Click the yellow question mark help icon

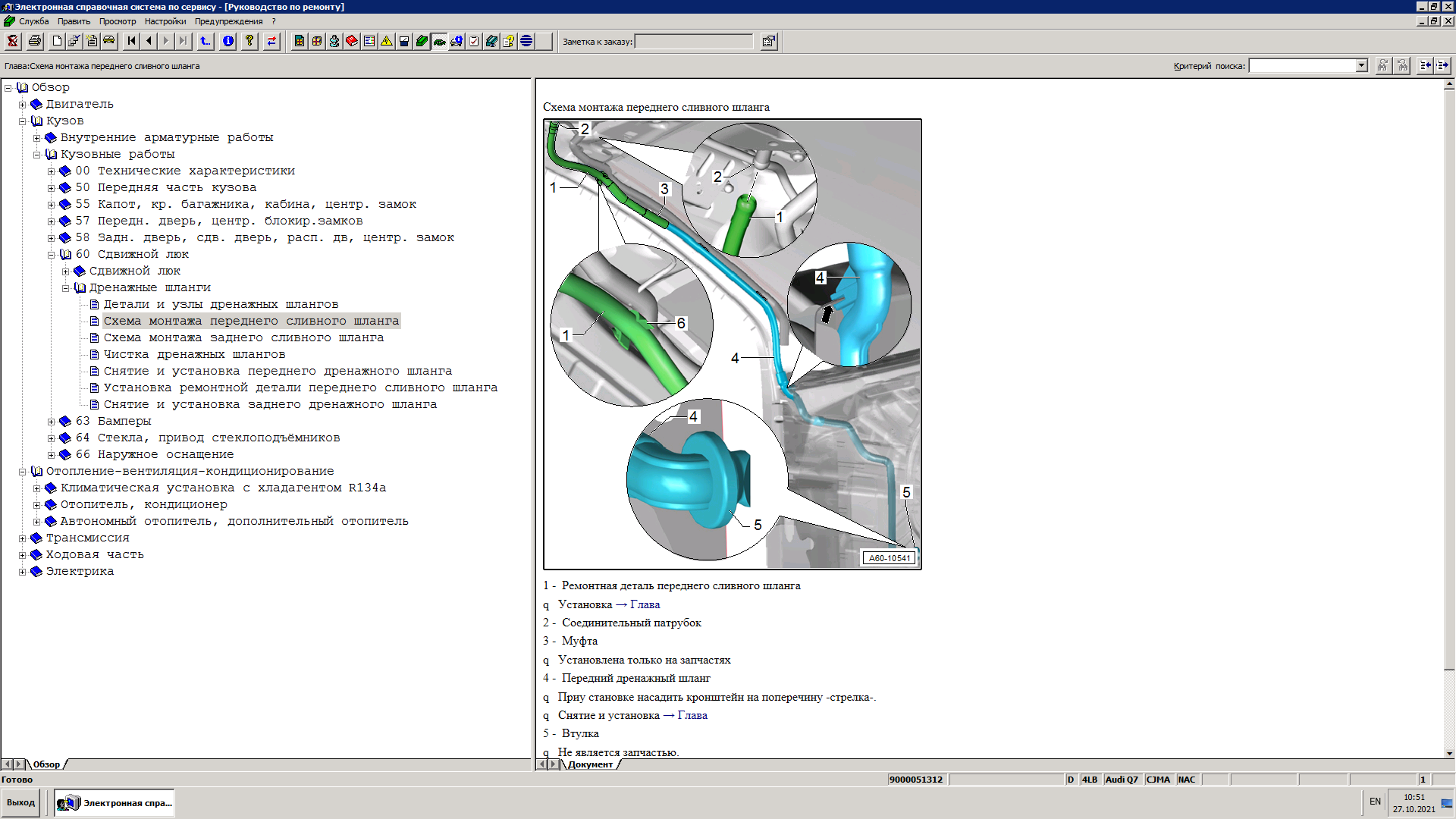249,41
